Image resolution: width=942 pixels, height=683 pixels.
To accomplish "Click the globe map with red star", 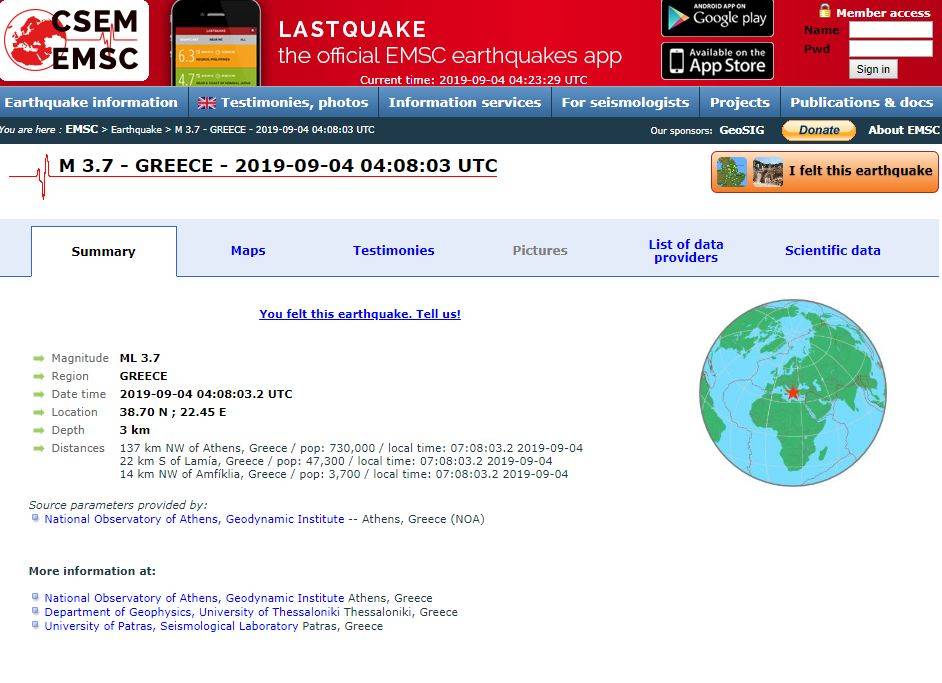I will [x=792, y=392].
